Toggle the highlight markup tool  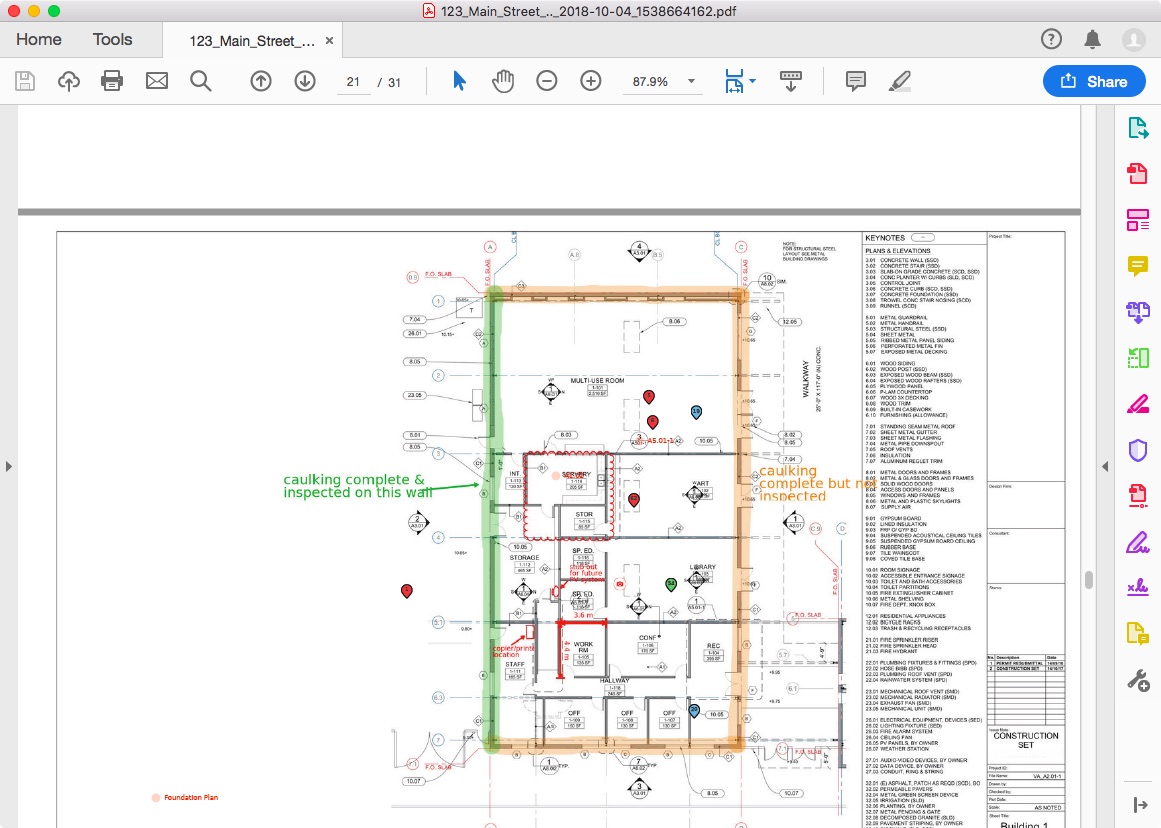click(898, 81)
